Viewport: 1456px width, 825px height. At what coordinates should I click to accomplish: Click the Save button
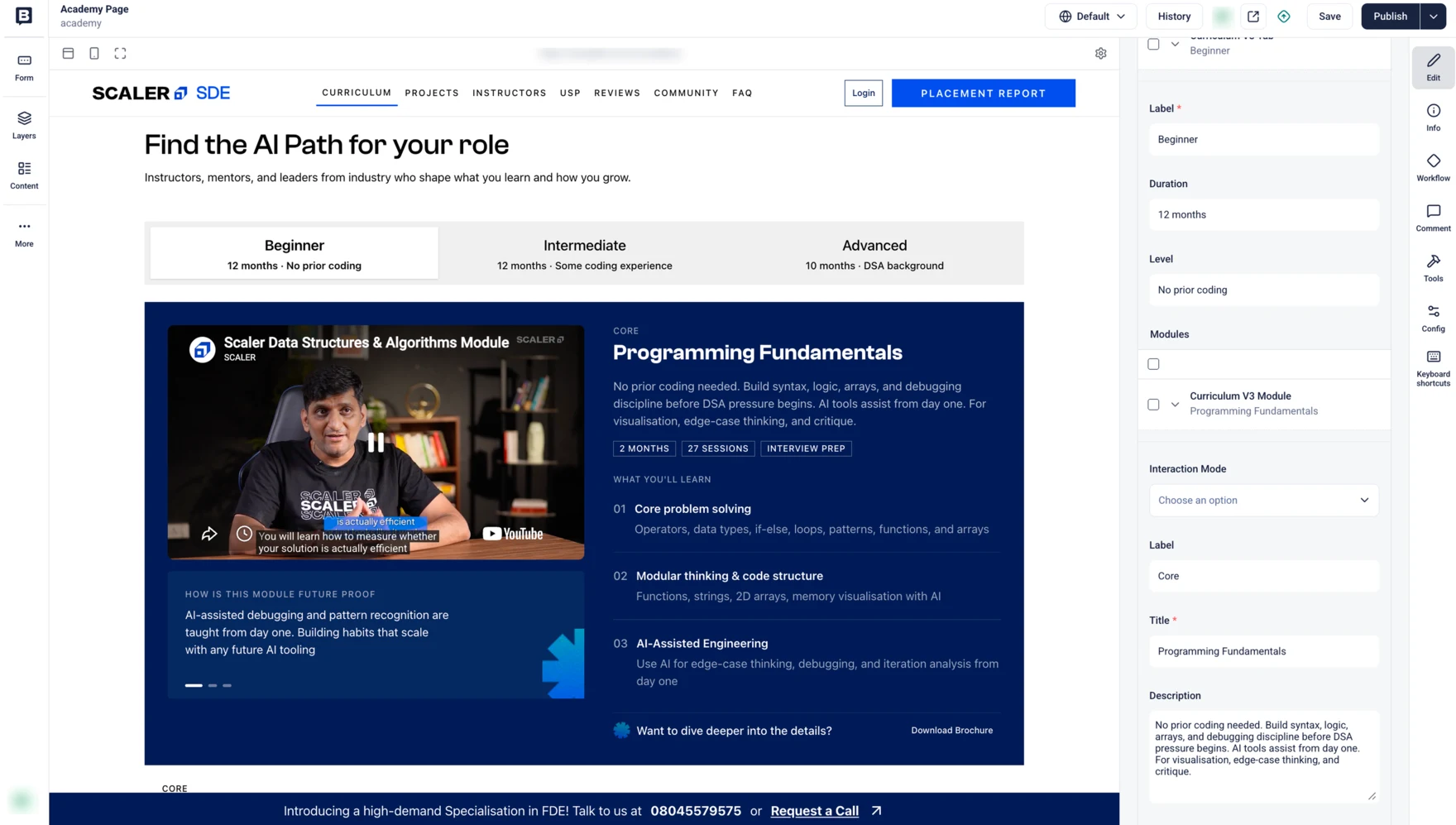point(1329,17)
